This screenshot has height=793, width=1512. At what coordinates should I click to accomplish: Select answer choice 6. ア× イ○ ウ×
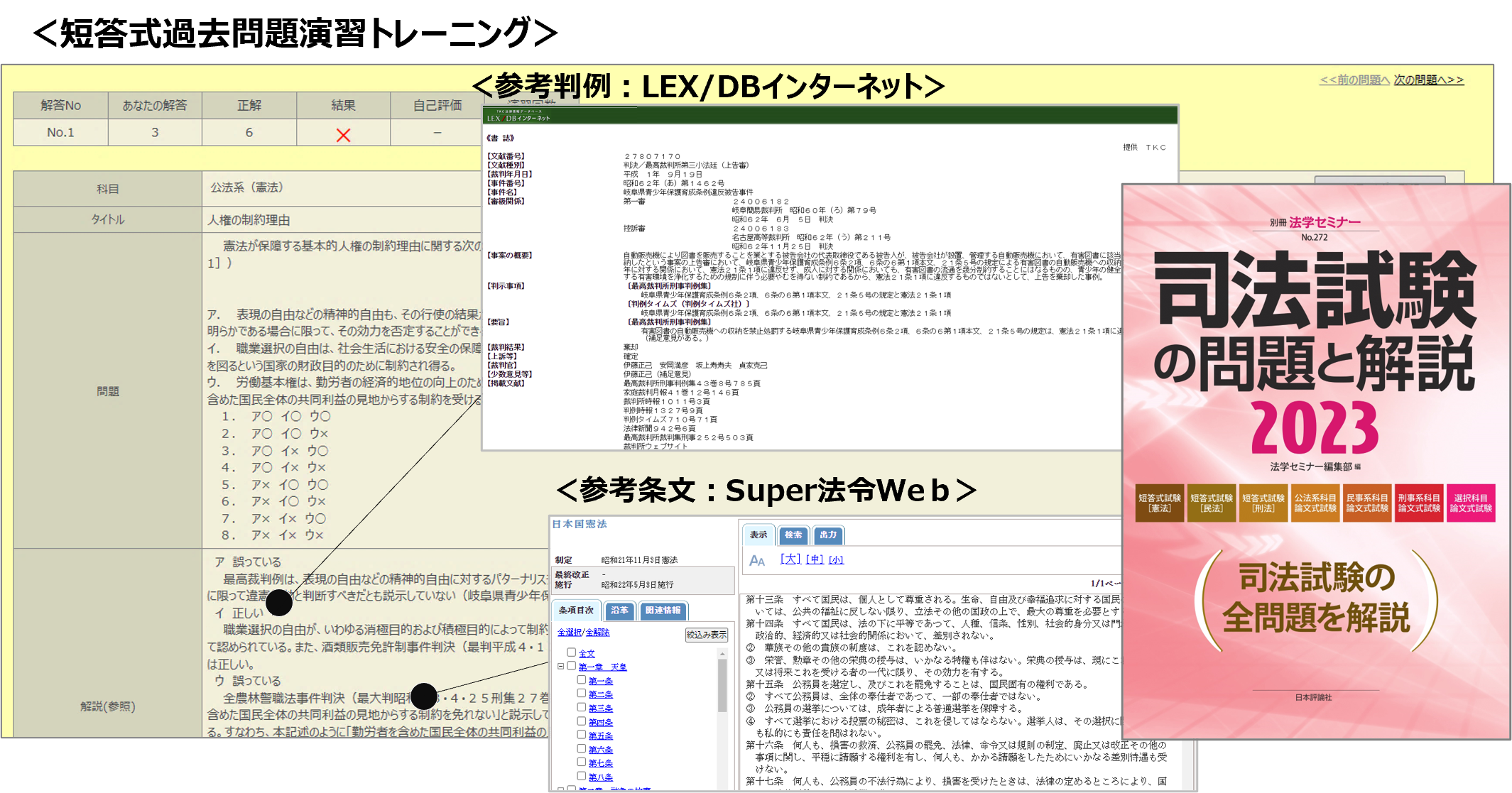(273, 501)
